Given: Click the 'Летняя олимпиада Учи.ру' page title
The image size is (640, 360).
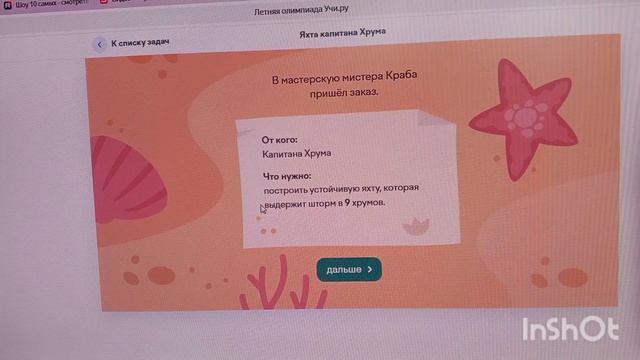Looking at the screenshot, I should tap(301, 10).
